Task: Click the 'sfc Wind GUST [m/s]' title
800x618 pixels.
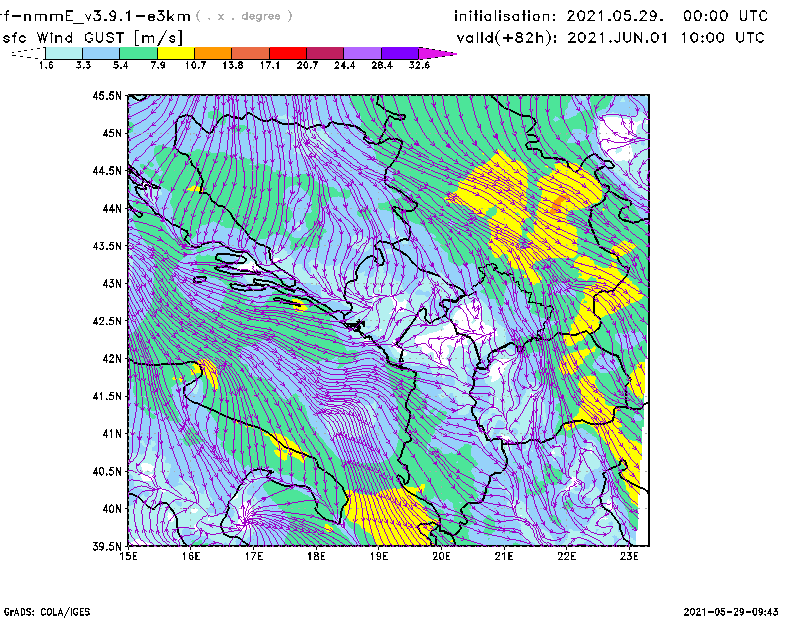Action: [92, 38]
